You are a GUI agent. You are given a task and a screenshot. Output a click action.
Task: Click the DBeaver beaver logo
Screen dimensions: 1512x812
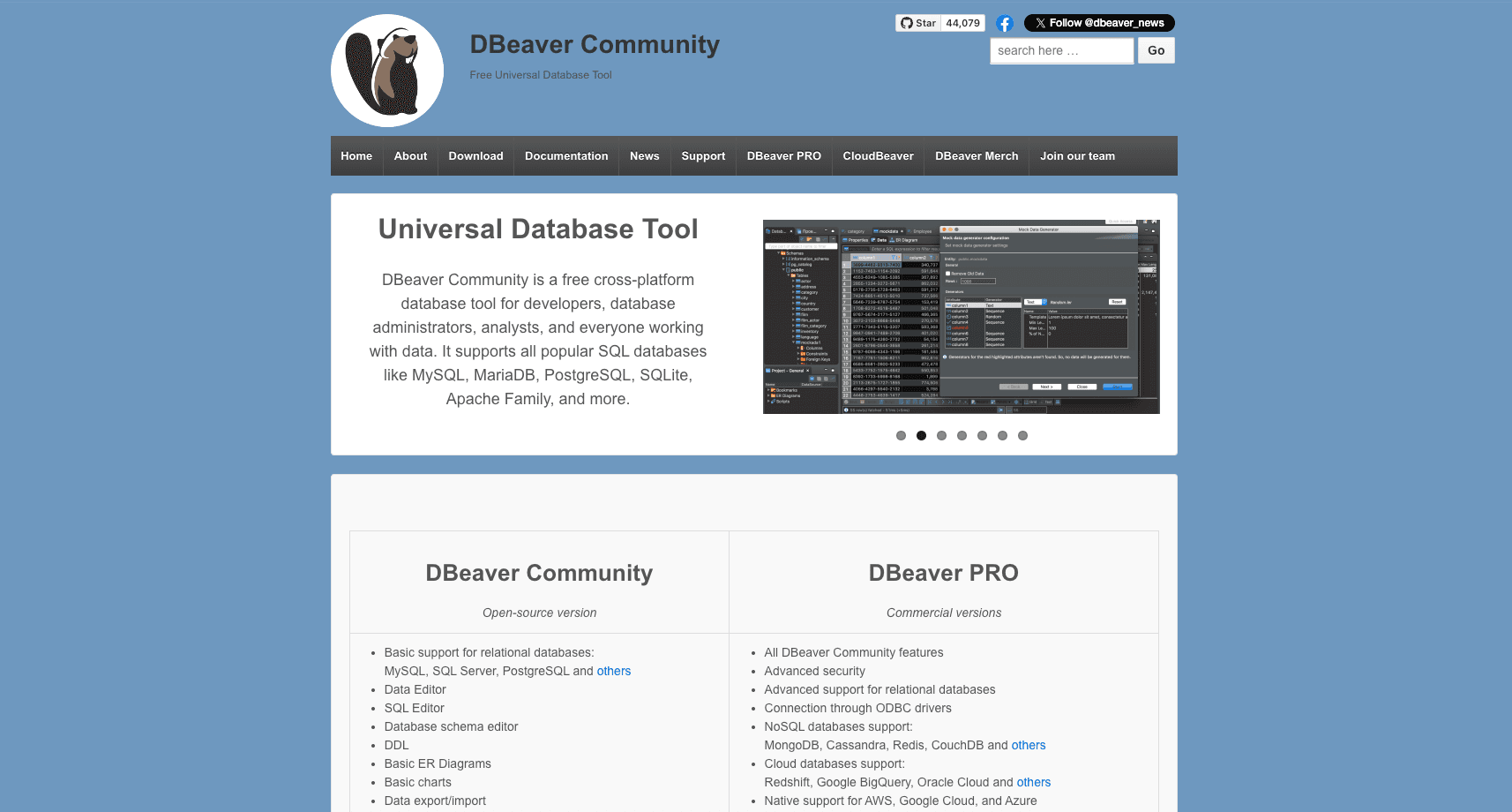point(387,71)
